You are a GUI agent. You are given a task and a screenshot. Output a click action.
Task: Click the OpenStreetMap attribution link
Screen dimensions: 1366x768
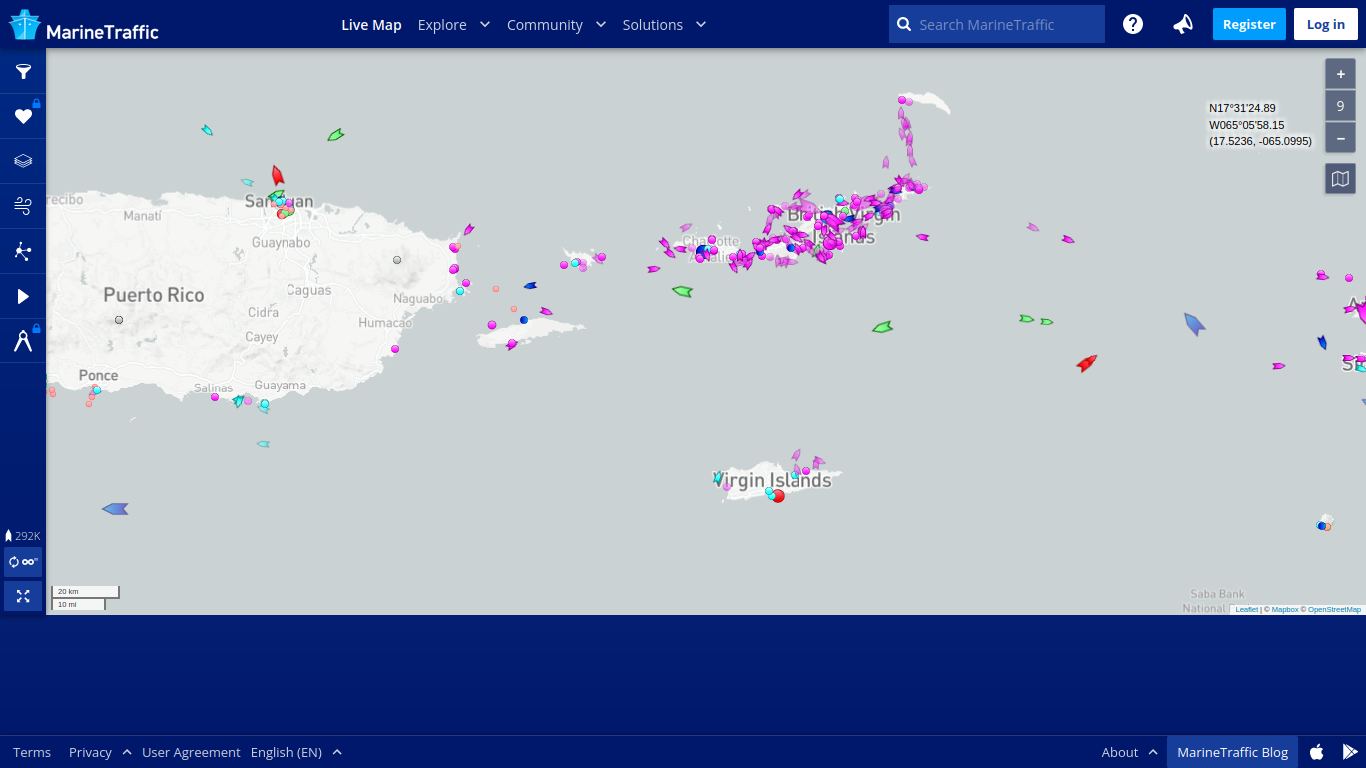[x=1334, y=609]
